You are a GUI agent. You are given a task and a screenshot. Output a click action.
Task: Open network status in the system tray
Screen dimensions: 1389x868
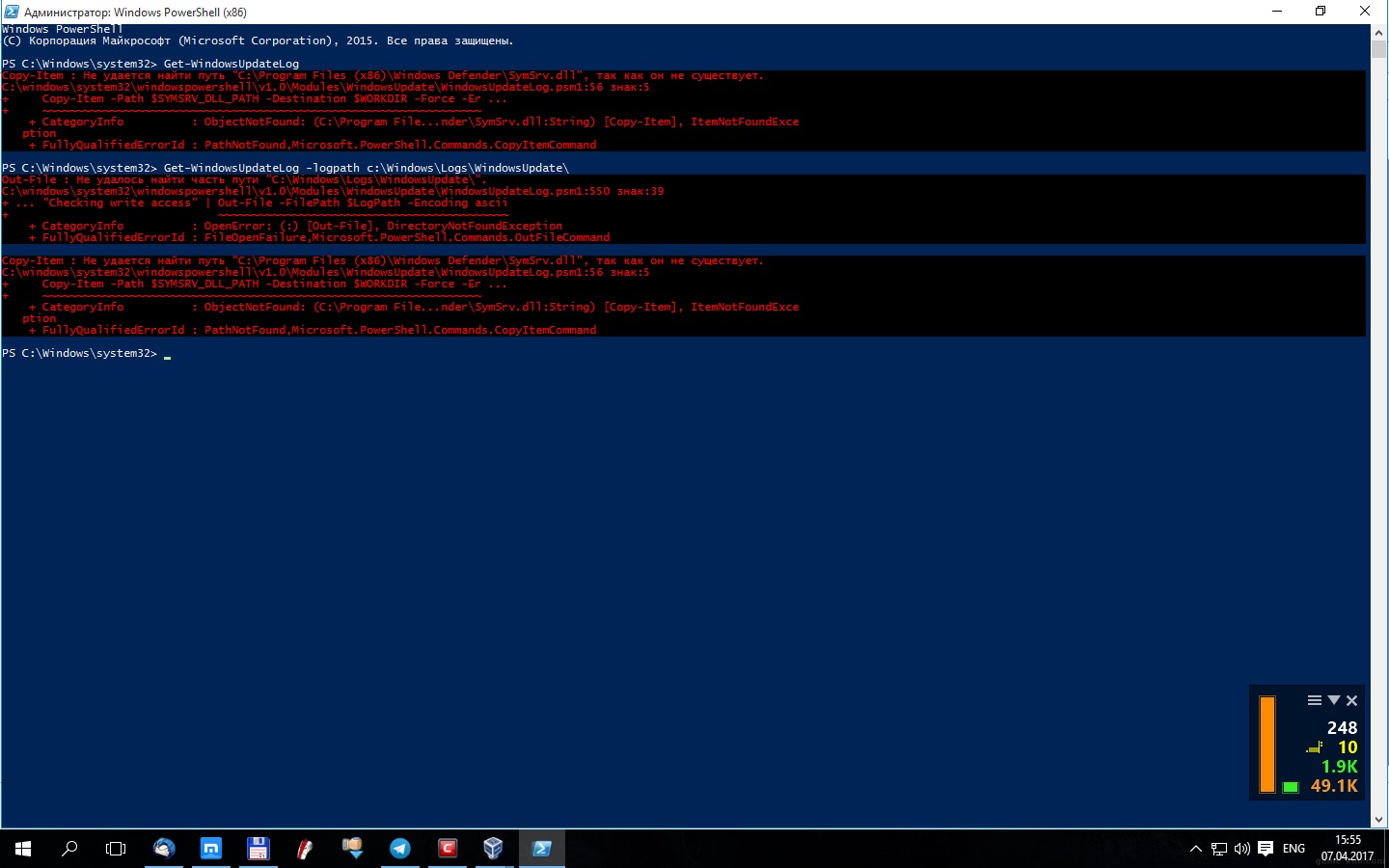click(1219, 850)
